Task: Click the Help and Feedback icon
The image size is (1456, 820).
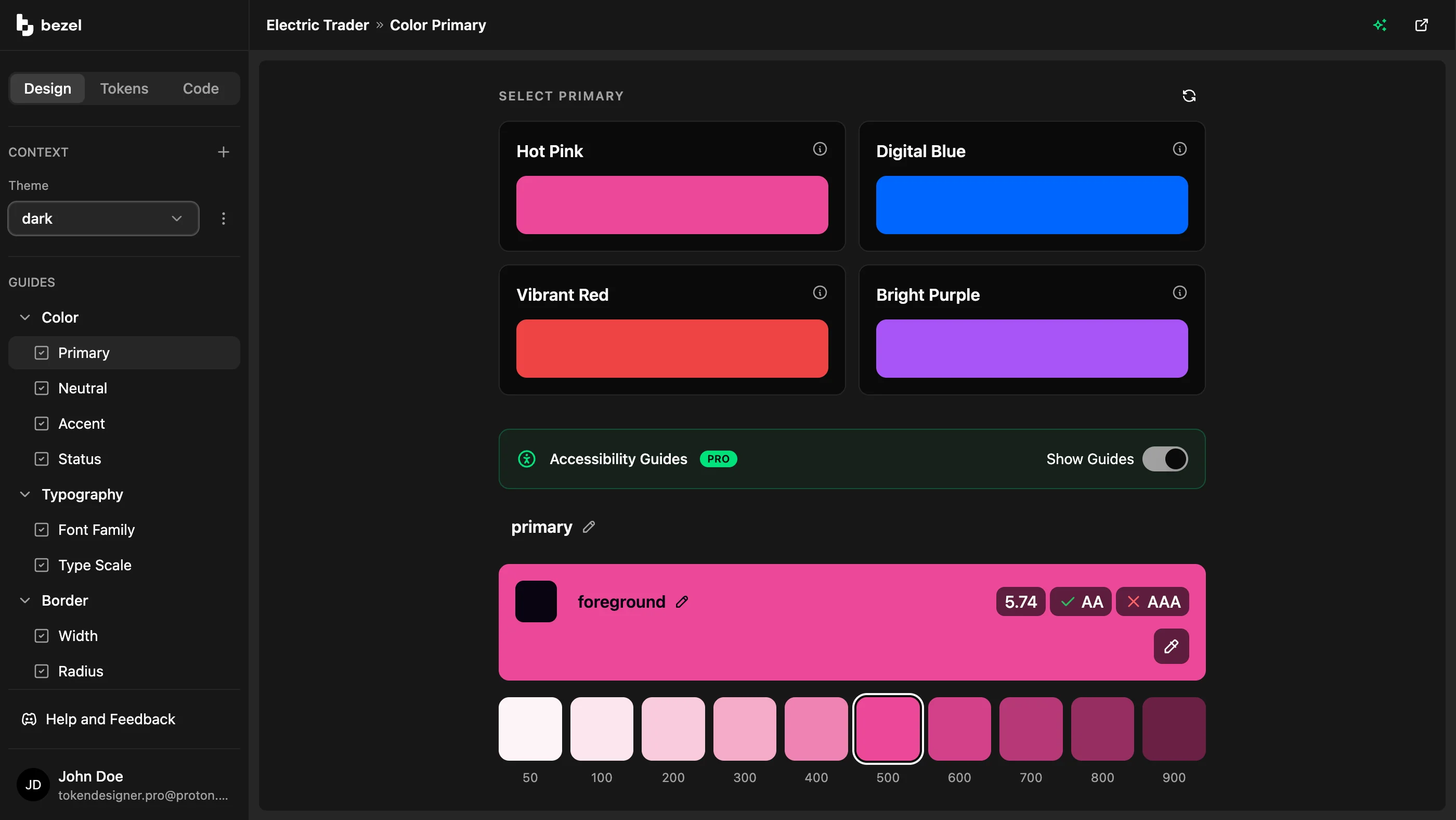Action: 29,719
